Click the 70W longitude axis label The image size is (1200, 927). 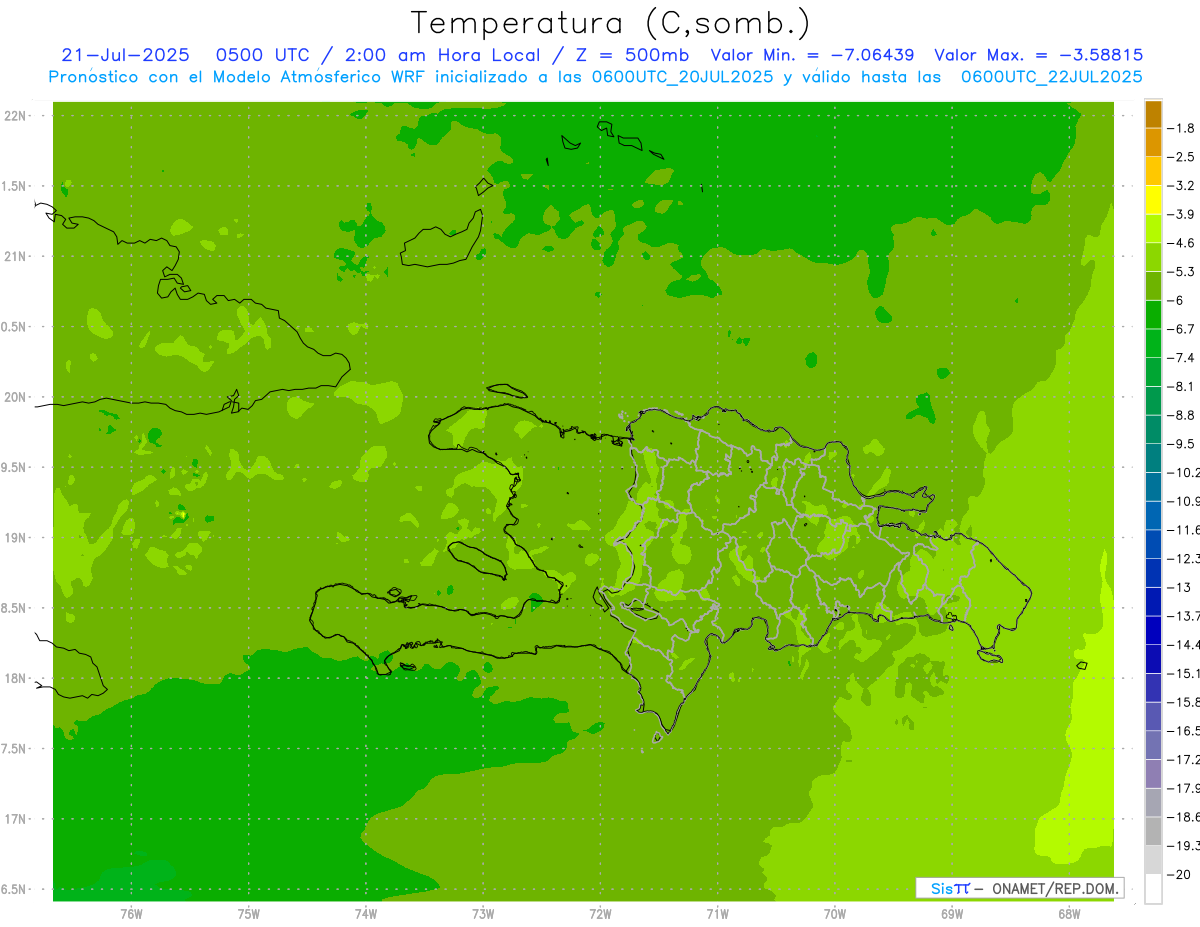click(835, 913)
